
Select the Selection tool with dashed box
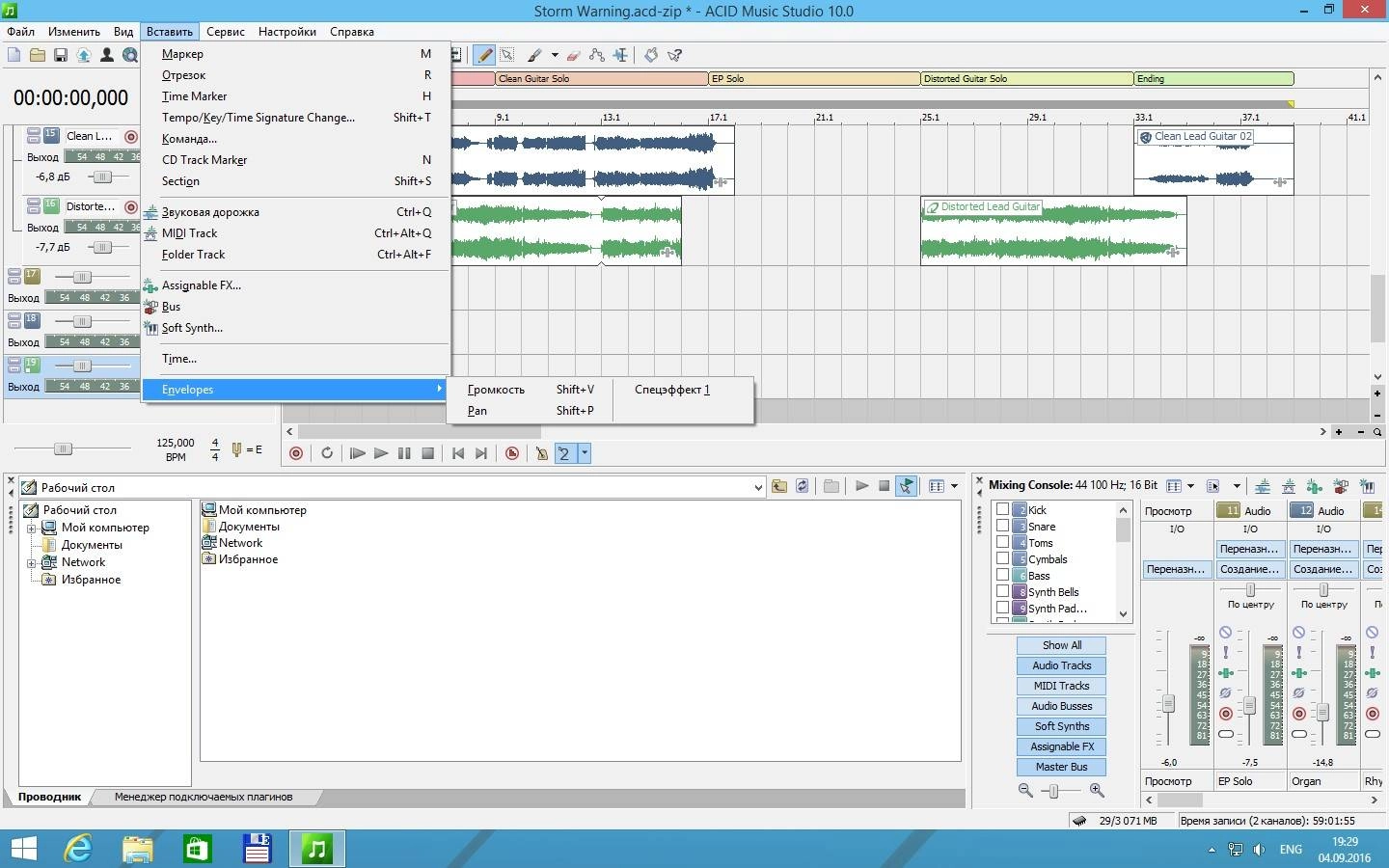click(507, 55)
